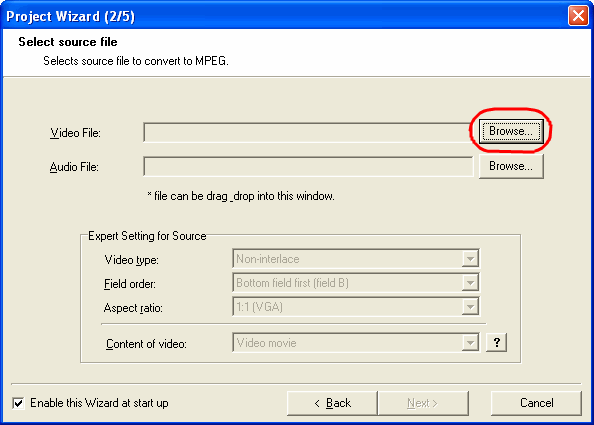Click inside the Video File path field
Image resolution: width=594 pixels, height=425 pixels.
point(308,132)
